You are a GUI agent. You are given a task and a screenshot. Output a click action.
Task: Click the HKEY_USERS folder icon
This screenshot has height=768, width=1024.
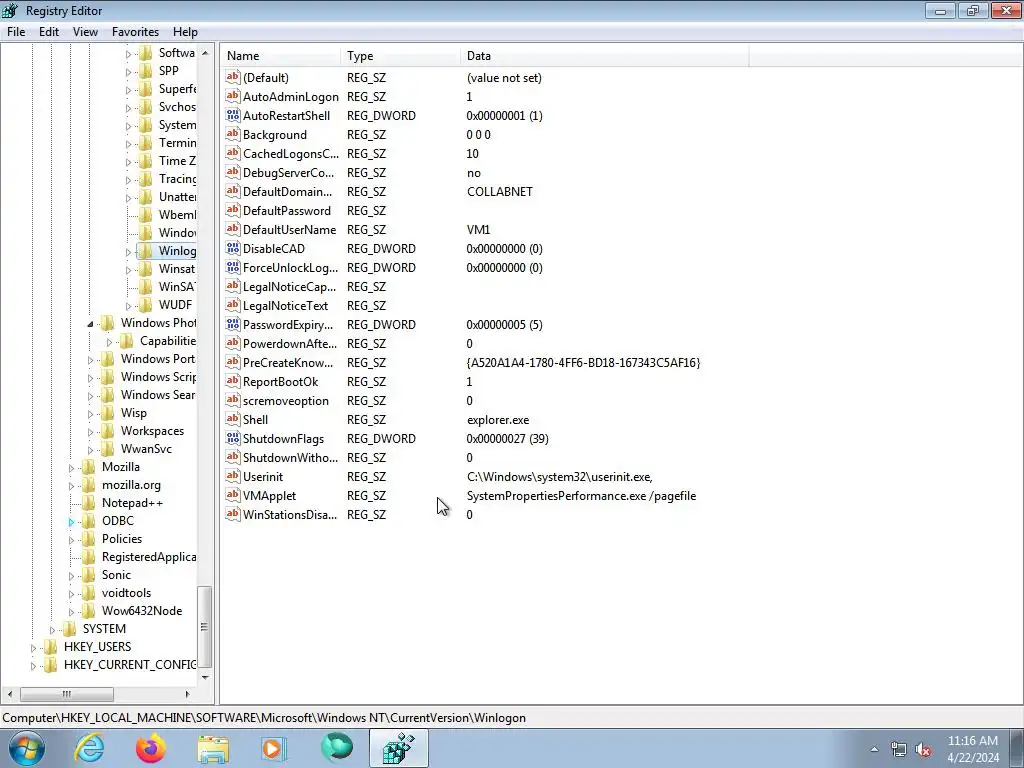50,647
